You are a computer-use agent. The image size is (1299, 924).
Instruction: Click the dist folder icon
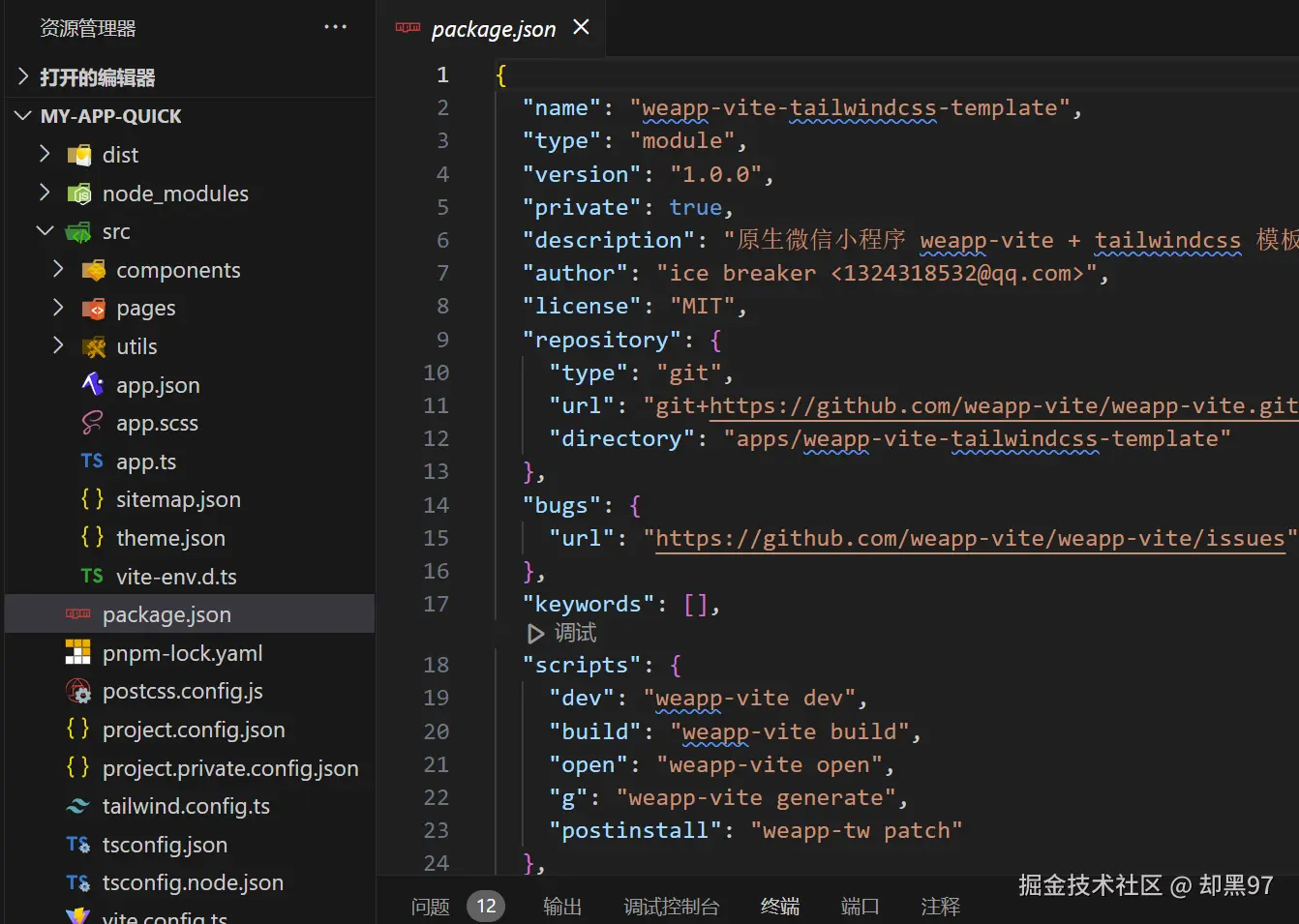pos(78,155)
